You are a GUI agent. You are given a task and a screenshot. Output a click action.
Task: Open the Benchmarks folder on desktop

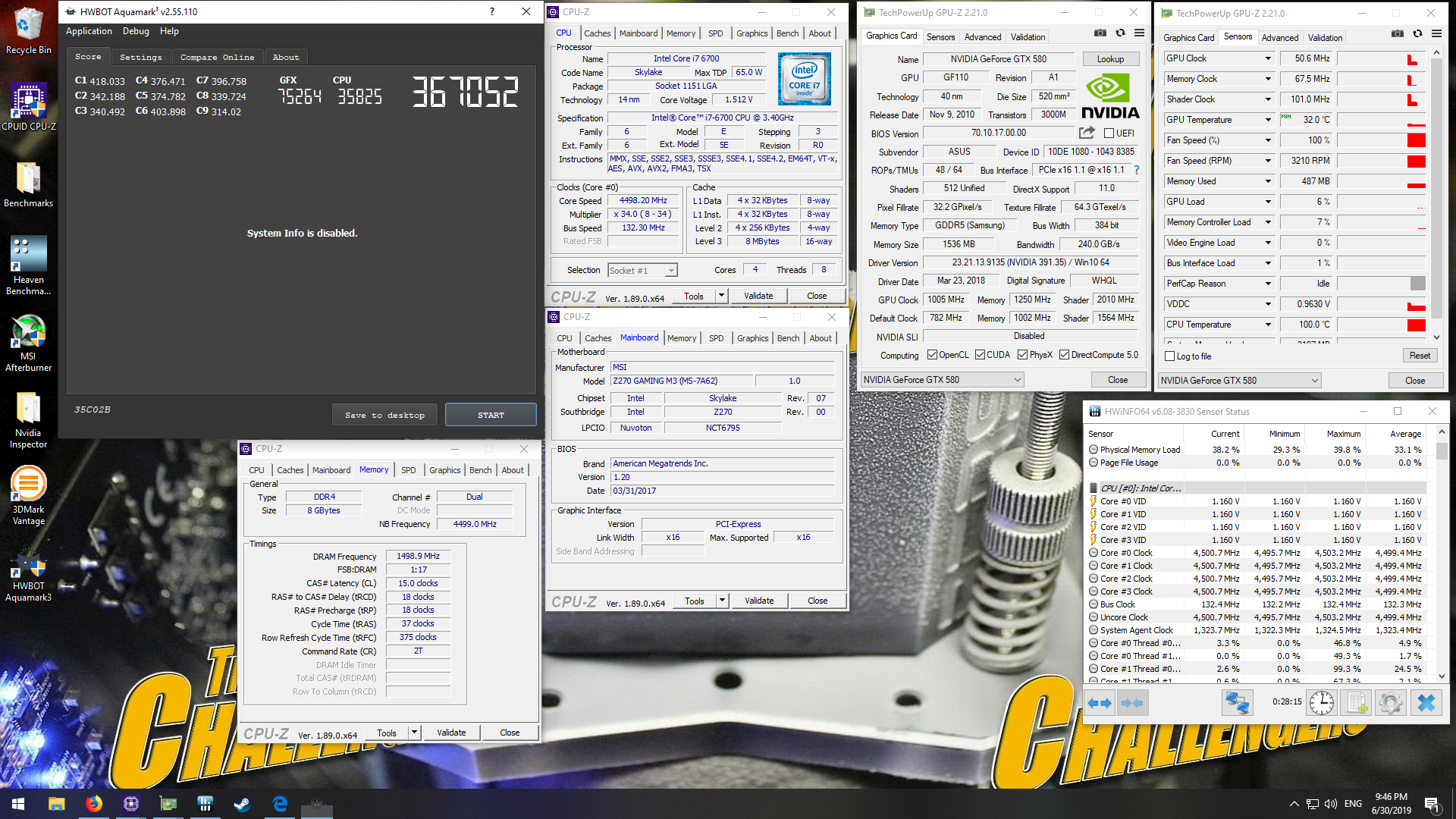[28, 184]
